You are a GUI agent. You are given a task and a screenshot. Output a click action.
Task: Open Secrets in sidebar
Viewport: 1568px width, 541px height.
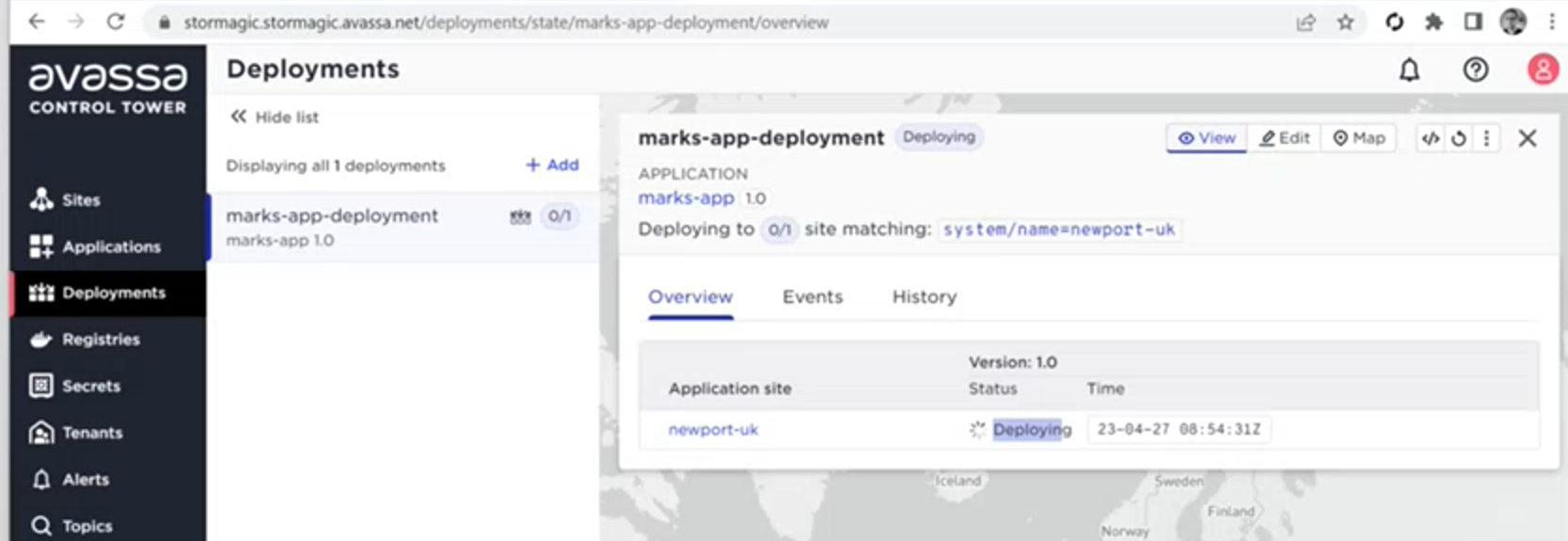point(107,386)
